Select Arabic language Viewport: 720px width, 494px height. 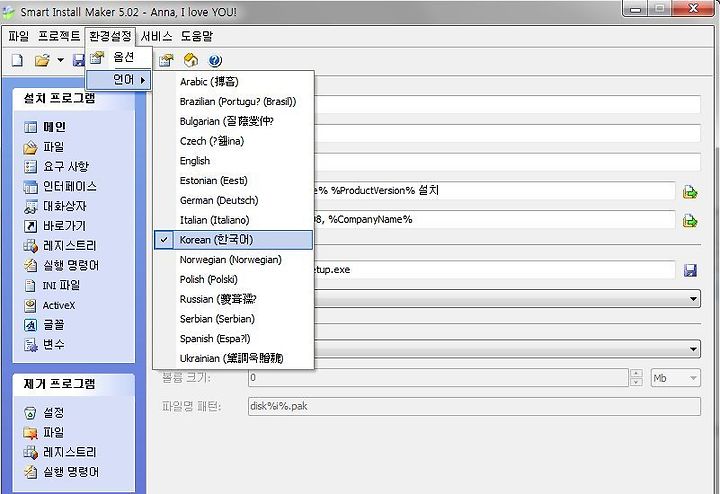[x=234, y=82]
